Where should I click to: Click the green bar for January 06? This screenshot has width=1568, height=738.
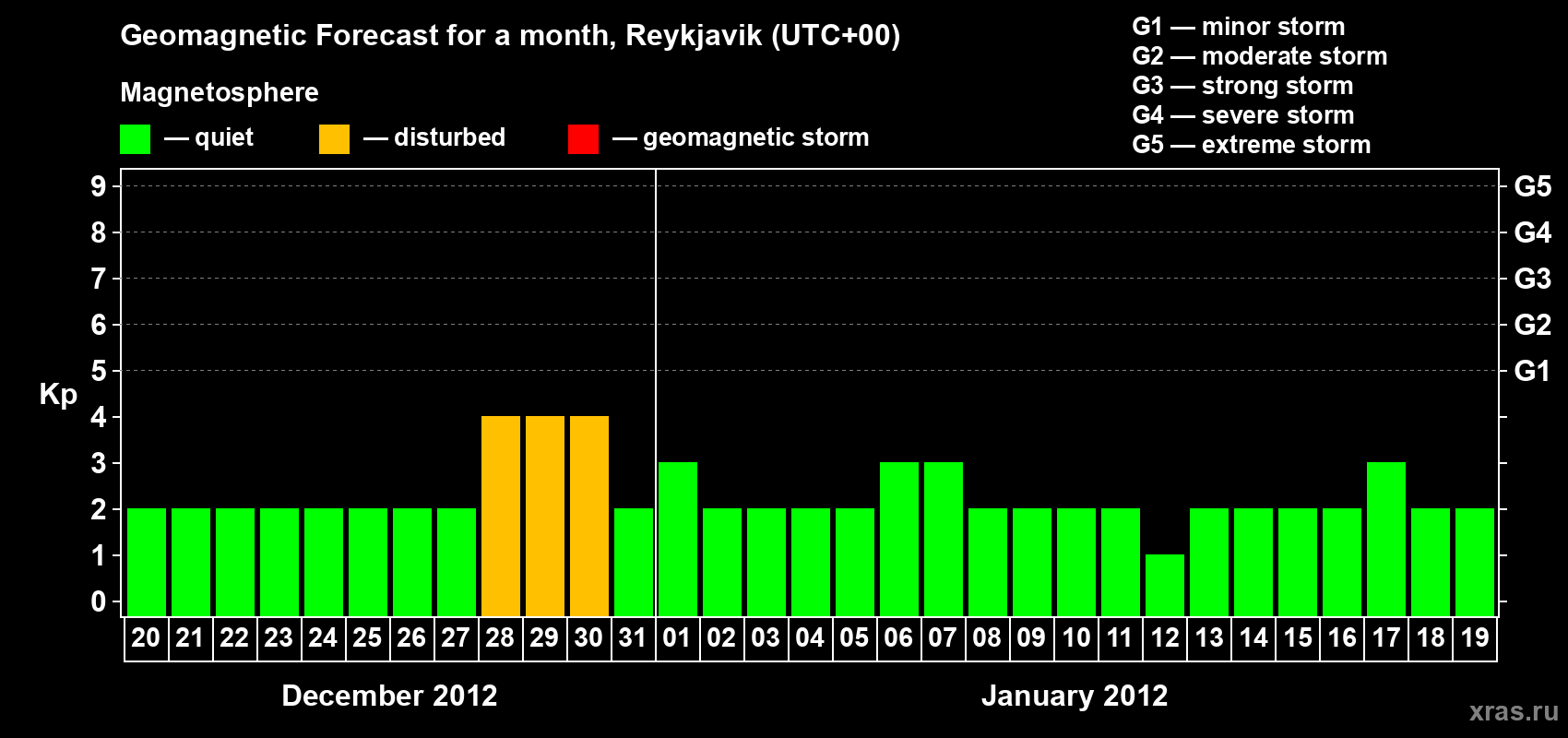tap(899, 539)
